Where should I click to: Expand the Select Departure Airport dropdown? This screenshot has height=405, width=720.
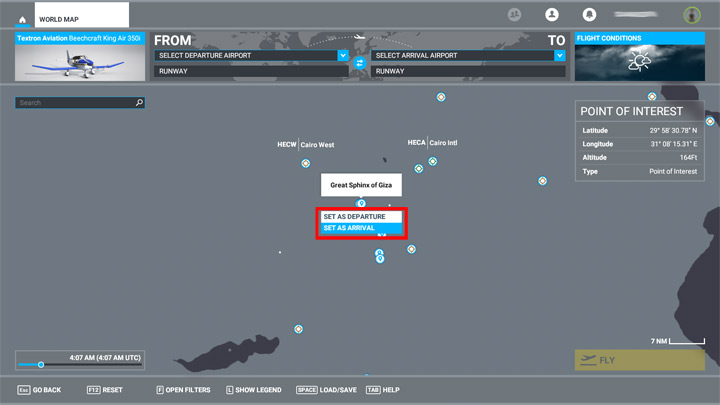pos(343,56)
